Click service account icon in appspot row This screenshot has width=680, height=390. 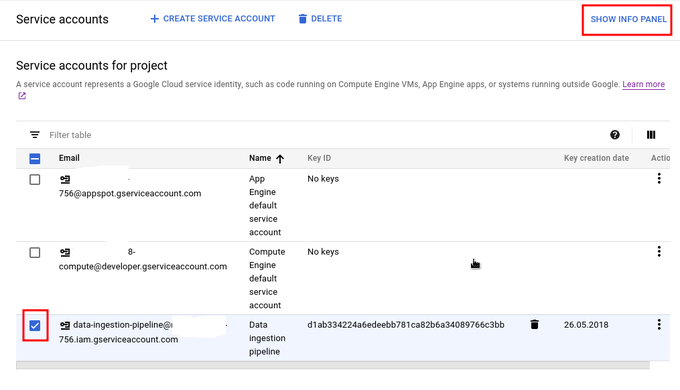coord(65,179)
